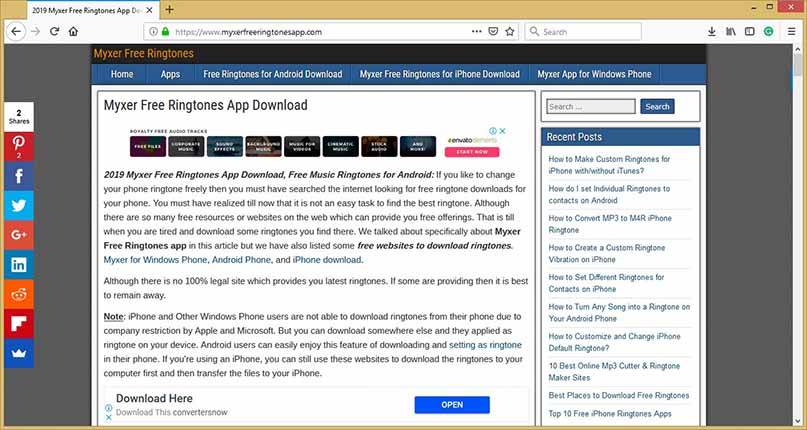
Task: Go to Myxer App for Windows Phone
Action: (594, 74)
